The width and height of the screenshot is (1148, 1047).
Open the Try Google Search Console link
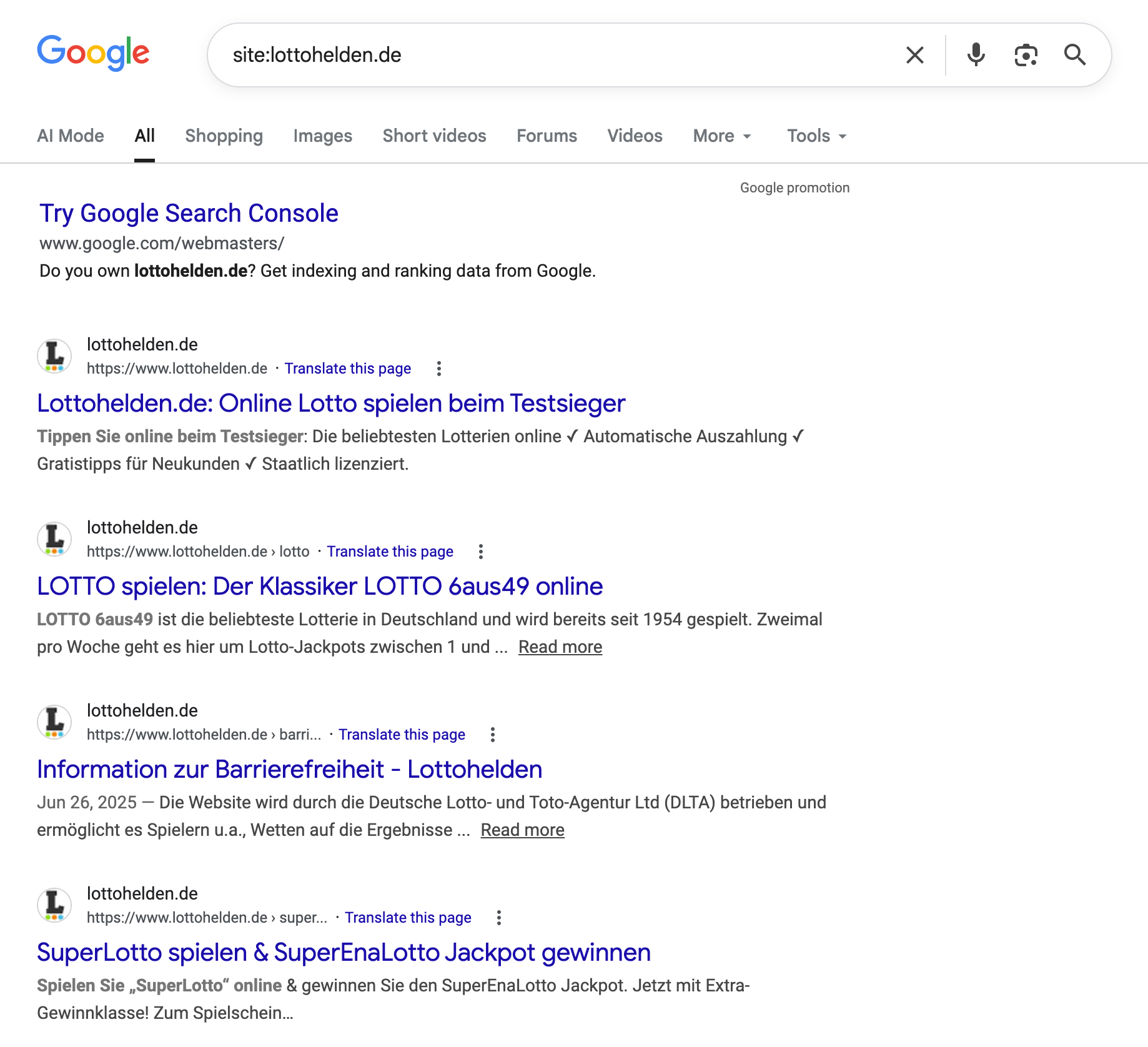(188, 213)
